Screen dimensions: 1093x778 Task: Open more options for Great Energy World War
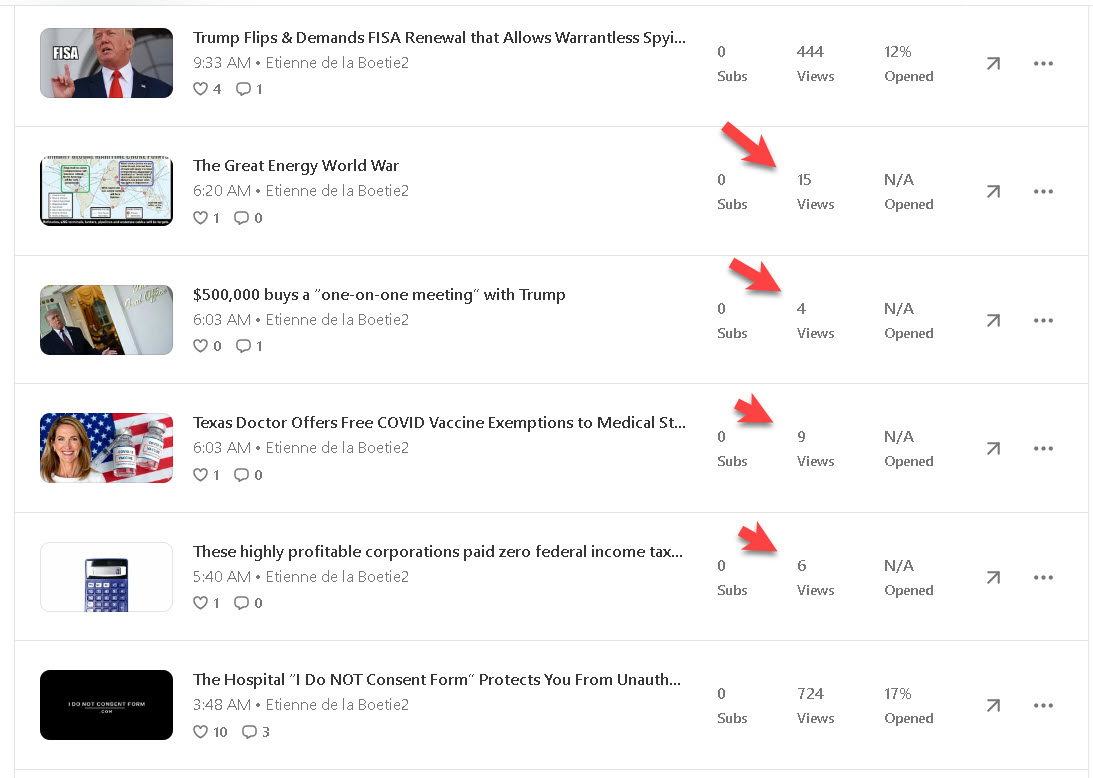click(1043, 191)
